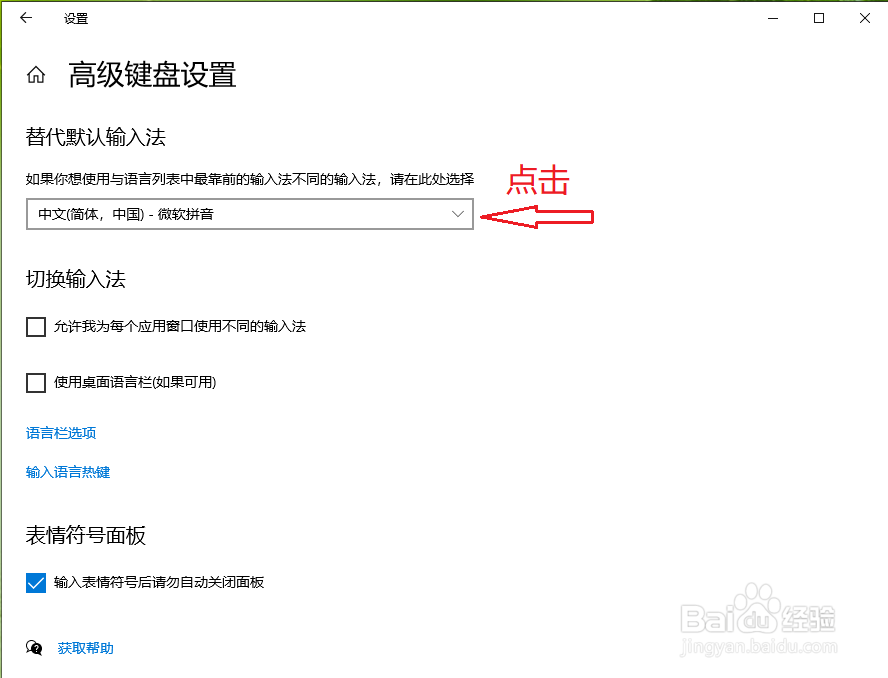Click the 切换输入法 section heading
Screen dimensions: 888x678
[76, 279]
